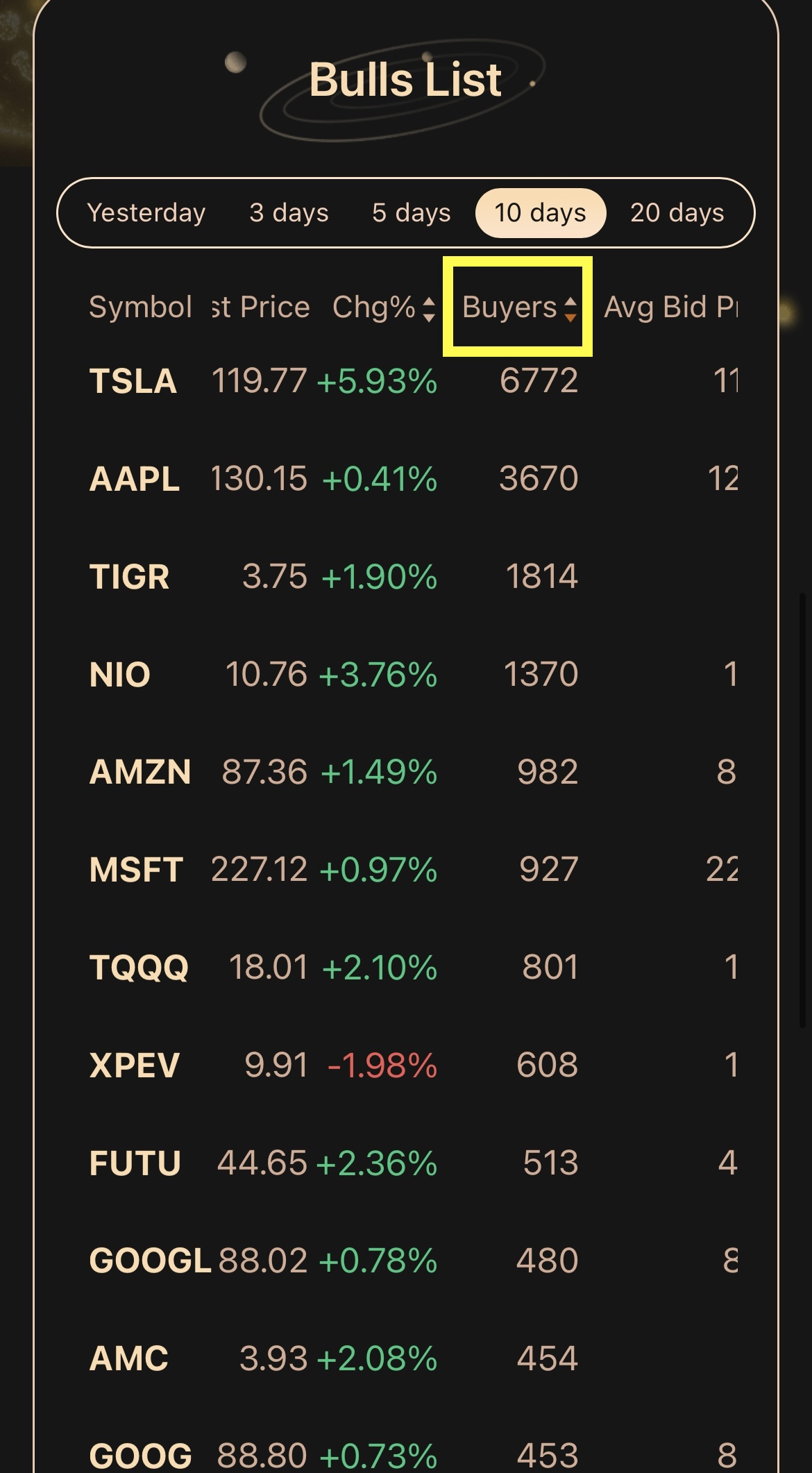Screen dimensions: 812x1473
Task: Sort list by Chg% arrows icon
Action: [429, 309]
